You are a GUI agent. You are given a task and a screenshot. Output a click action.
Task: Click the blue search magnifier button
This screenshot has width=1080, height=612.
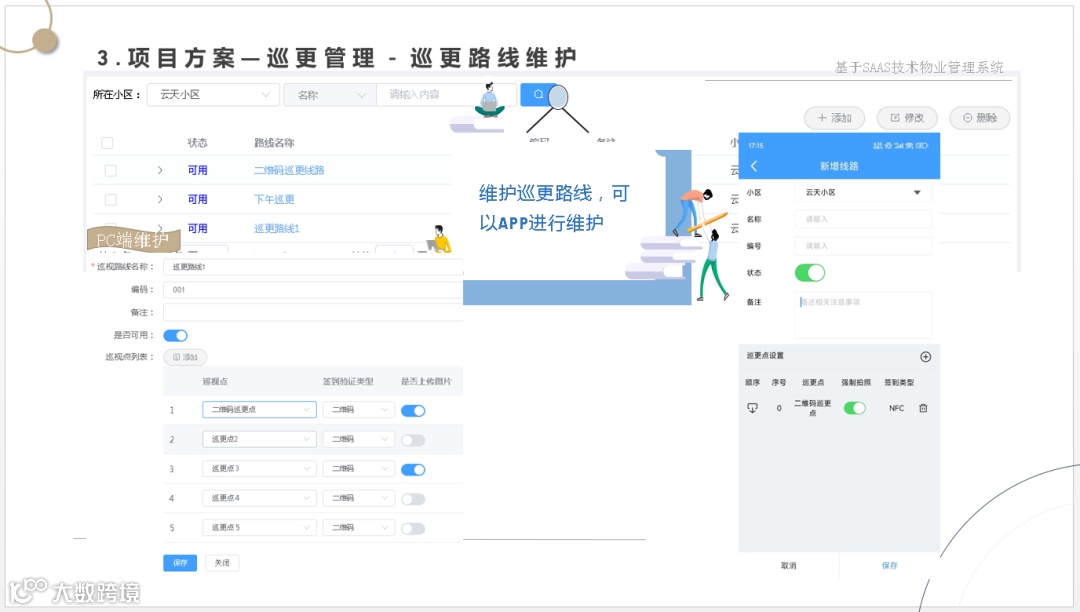pos(538,94)
